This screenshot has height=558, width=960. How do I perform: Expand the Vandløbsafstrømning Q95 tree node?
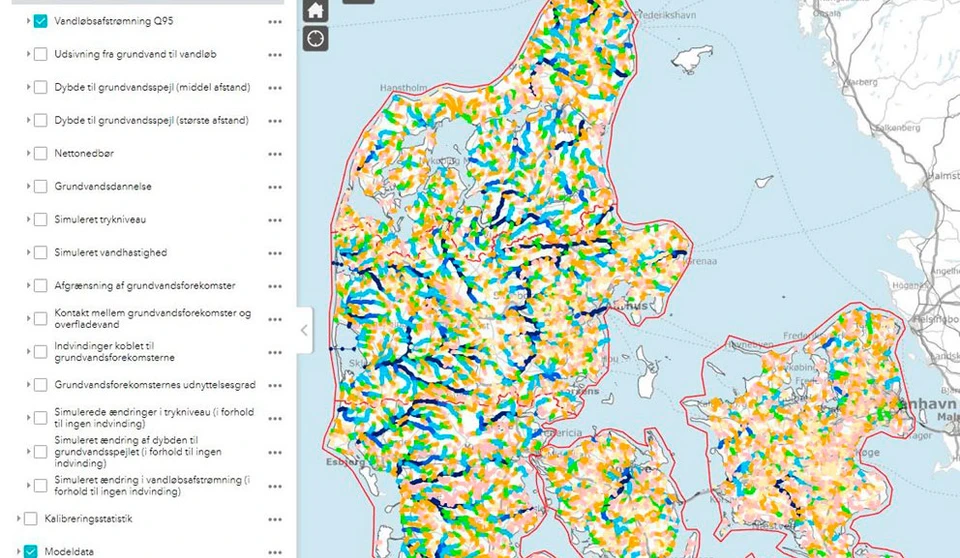click(28, 21)
